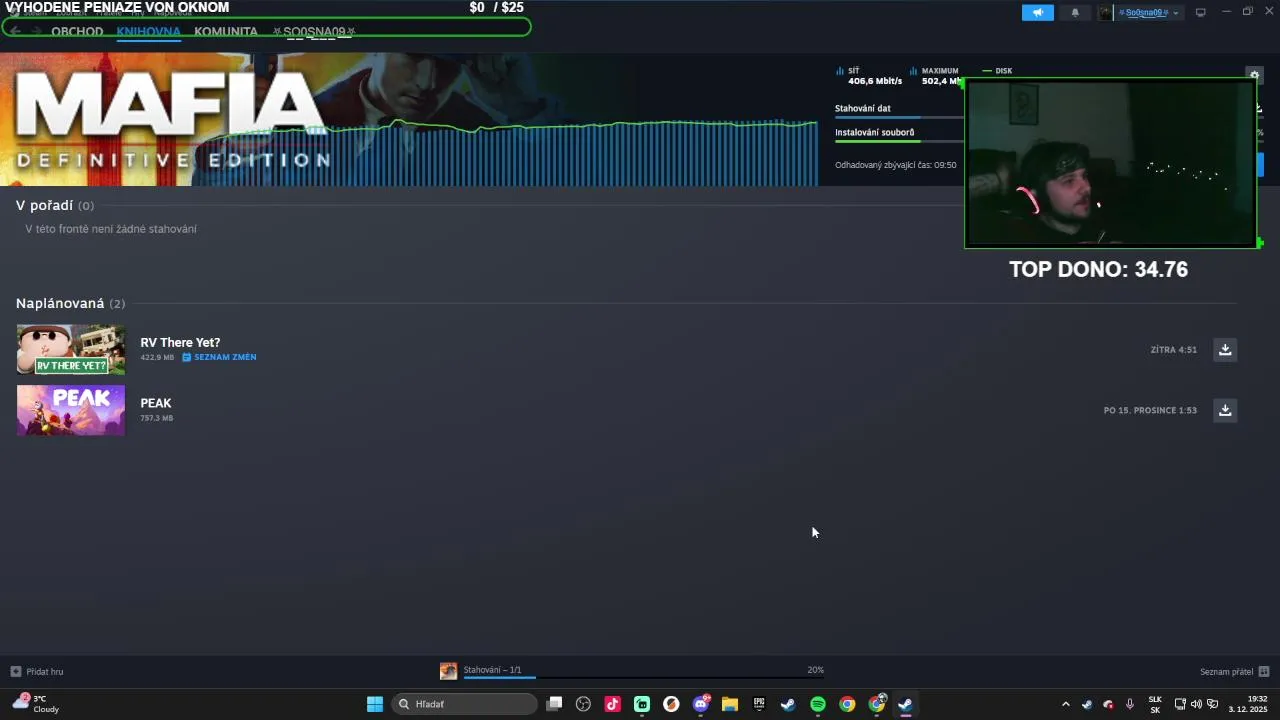Click the Hľadať taskbar search box
Viewport: 1280px width, 720px height.
tap(464, 704)
